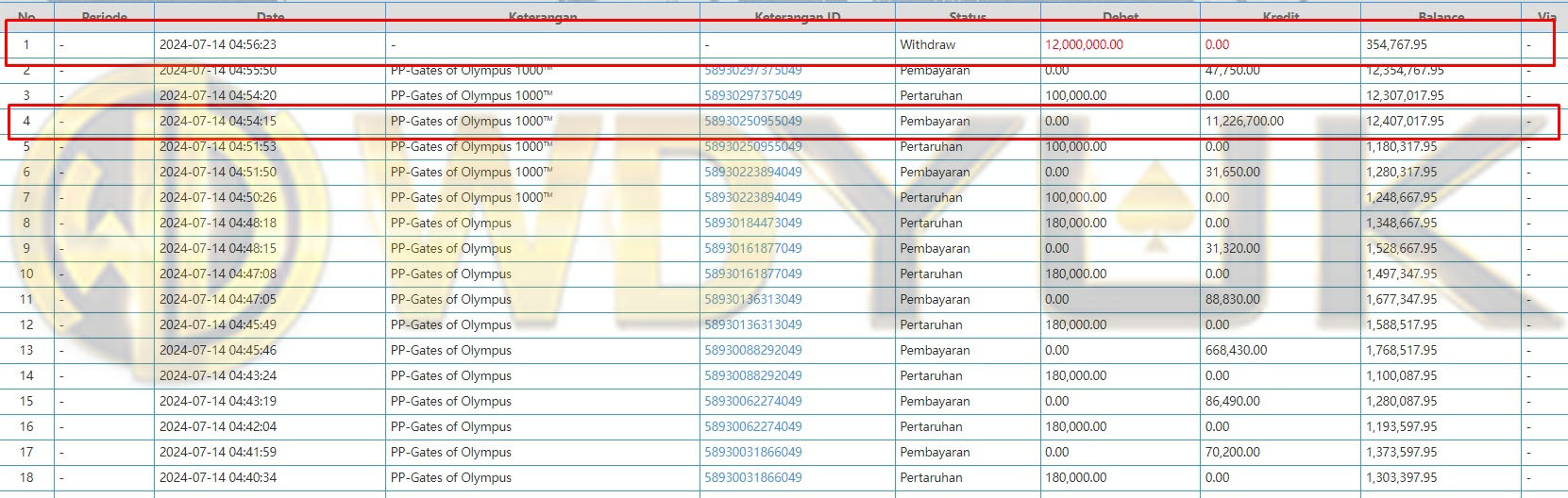
Task: Select the 354,767.95 balance cell
Action: [1396, 45]
